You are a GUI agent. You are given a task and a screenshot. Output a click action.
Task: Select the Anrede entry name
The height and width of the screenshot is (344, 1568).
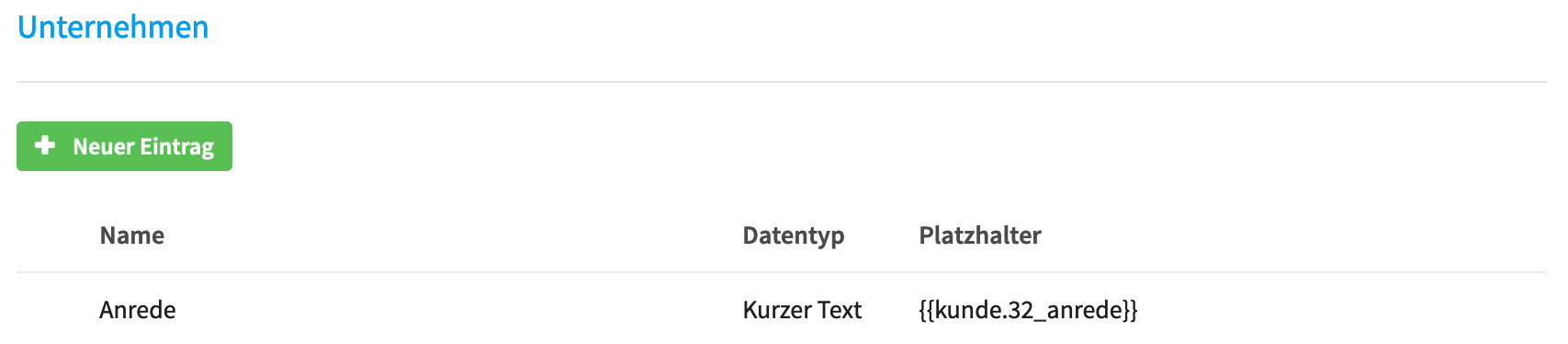pos(138,310)
